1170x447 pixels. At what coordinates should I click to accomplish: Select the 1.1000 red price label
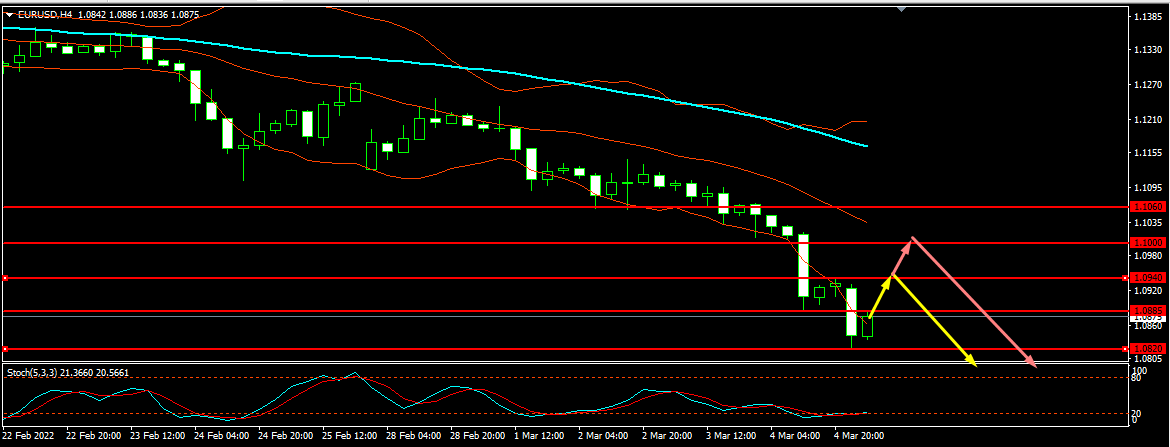[1146, 243]
